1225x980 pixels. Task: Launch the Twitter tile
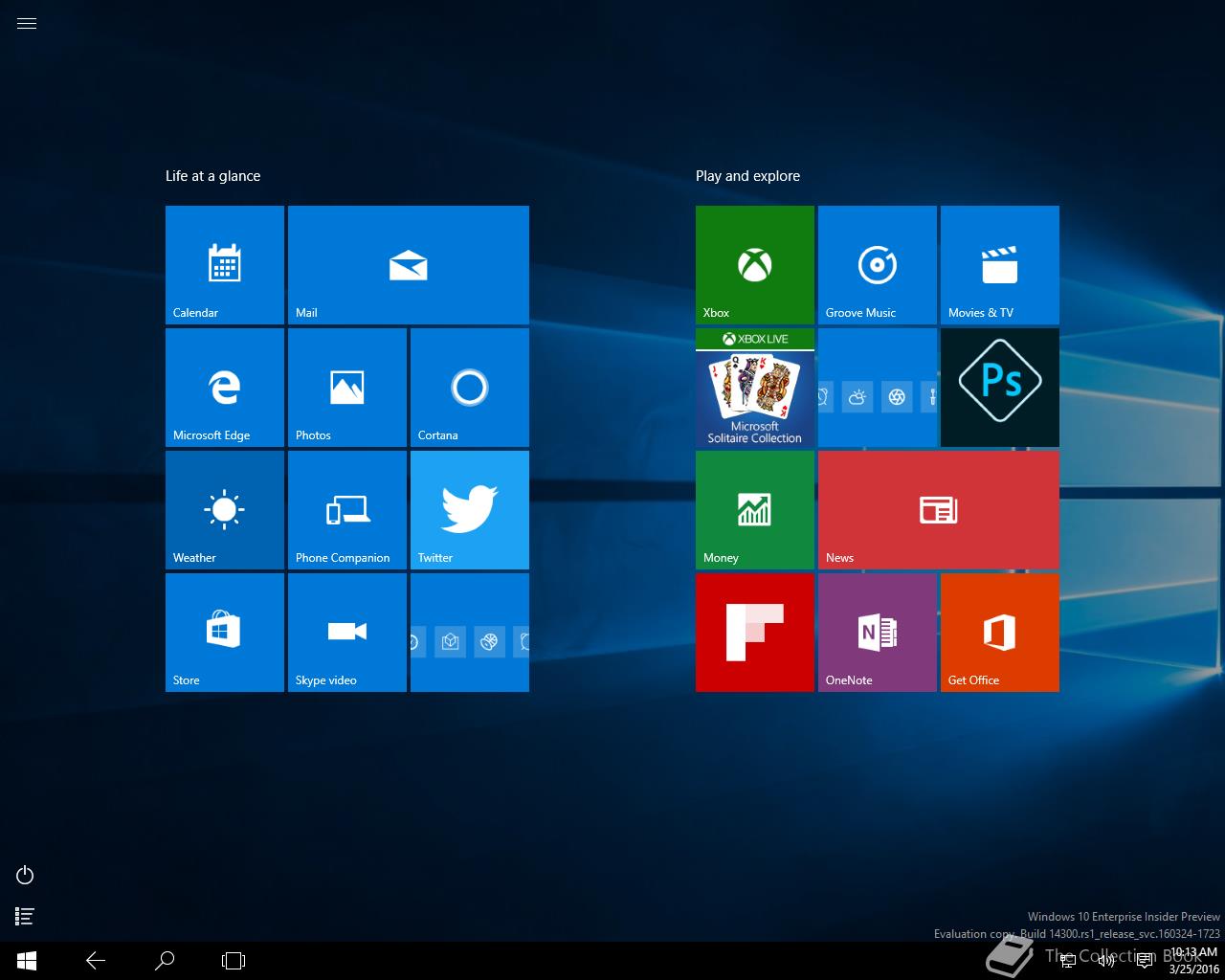[x=470, y=510]
